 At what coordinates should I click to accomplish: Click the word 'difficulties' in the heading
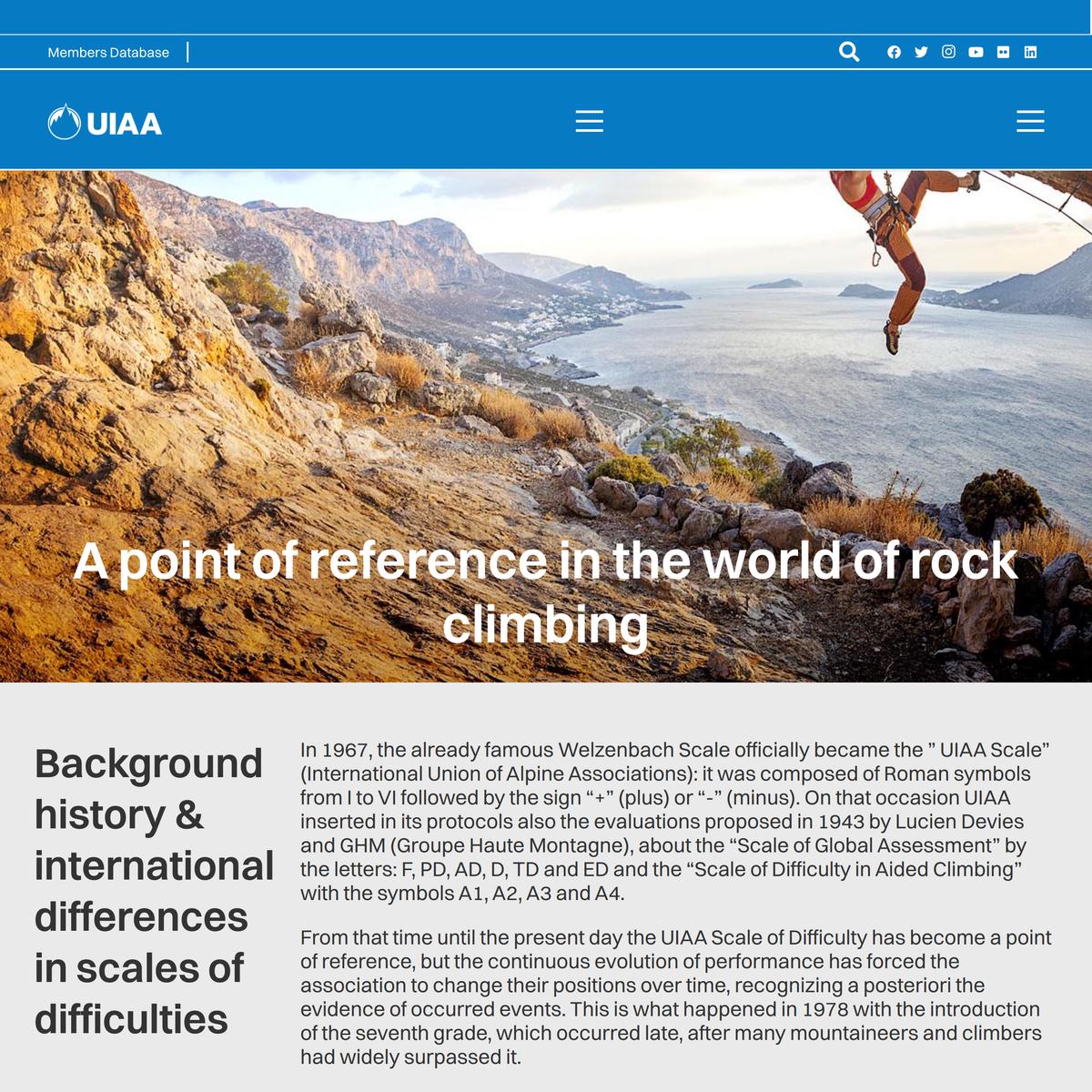131,1019
